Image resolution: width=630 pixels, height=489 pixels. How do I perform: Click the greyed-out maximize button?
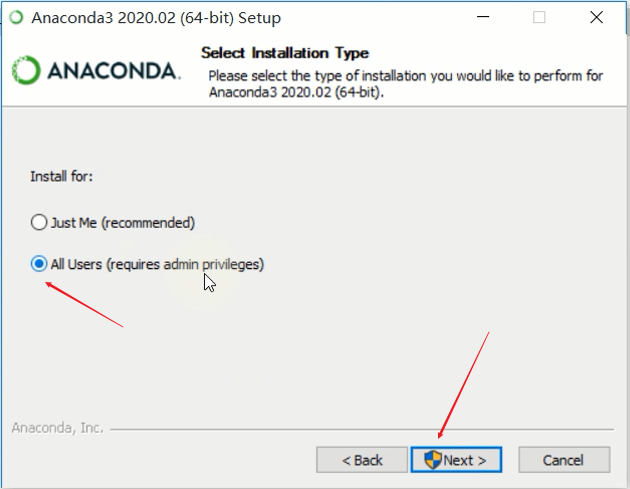point(539,17)
